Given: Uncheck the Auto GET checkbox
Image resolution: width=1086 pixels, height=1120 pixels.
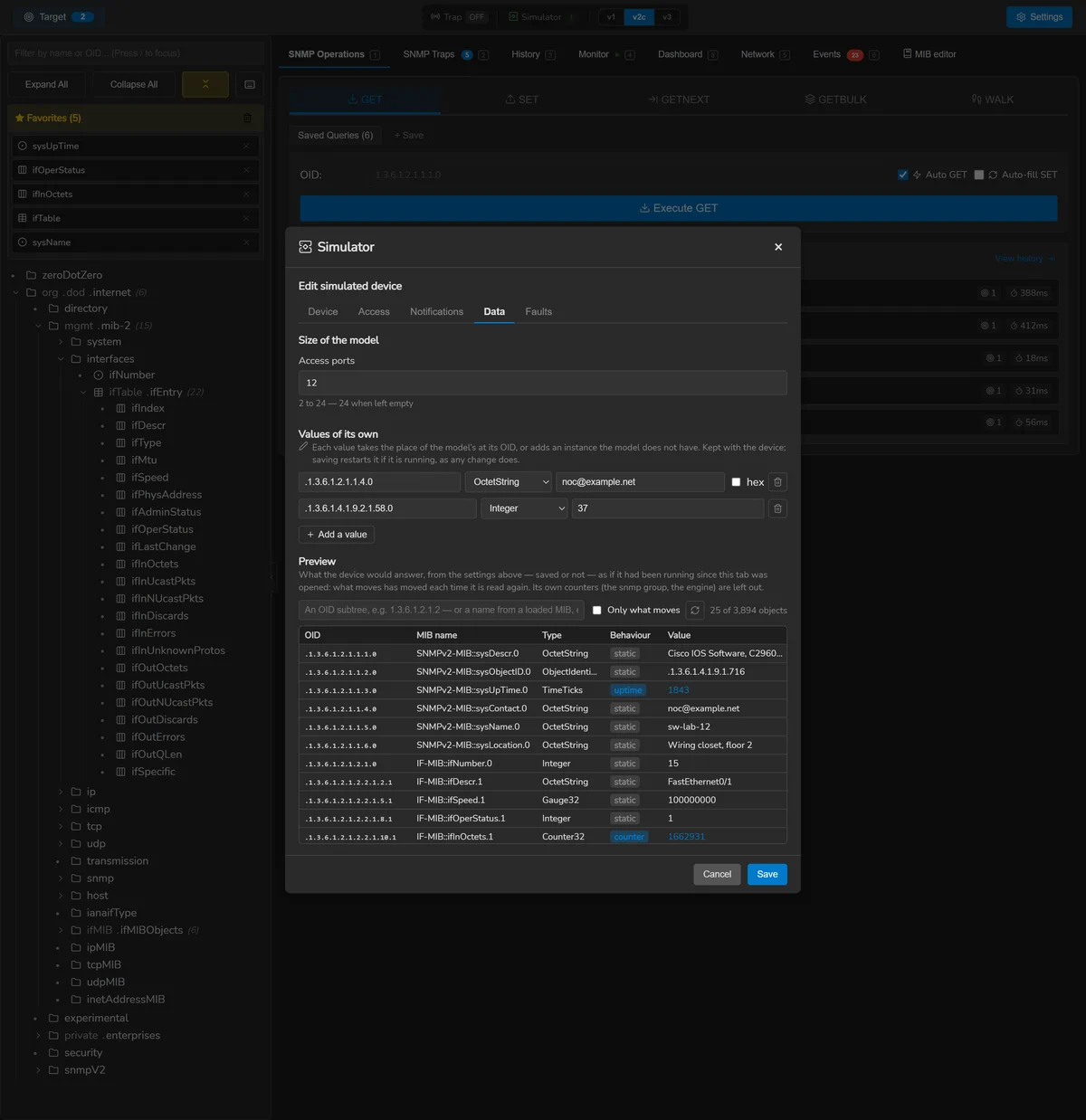Looking at the screenshot, I should (902, 175).
